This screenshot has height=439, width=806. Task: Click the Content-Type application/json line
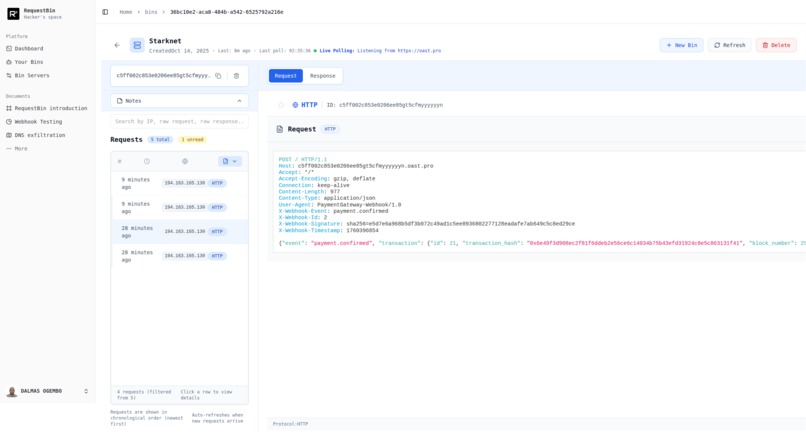(327, 198)
